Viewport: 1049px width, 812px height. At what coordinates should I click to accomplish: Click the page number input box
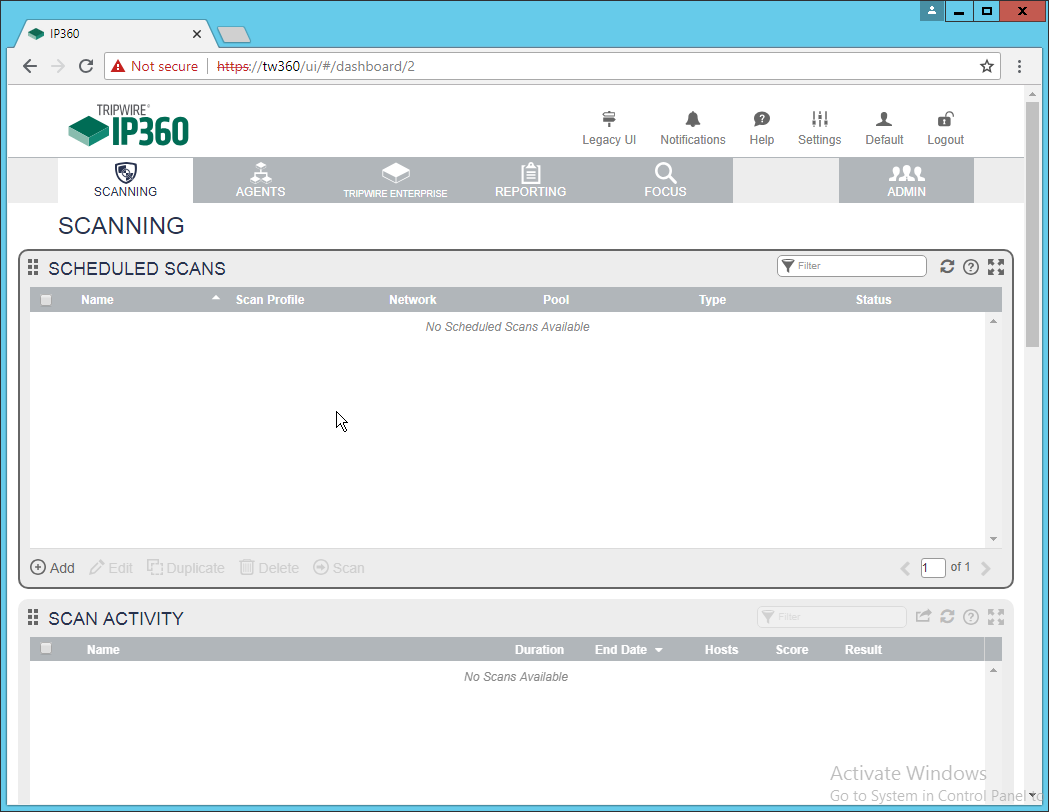point(933,568)
